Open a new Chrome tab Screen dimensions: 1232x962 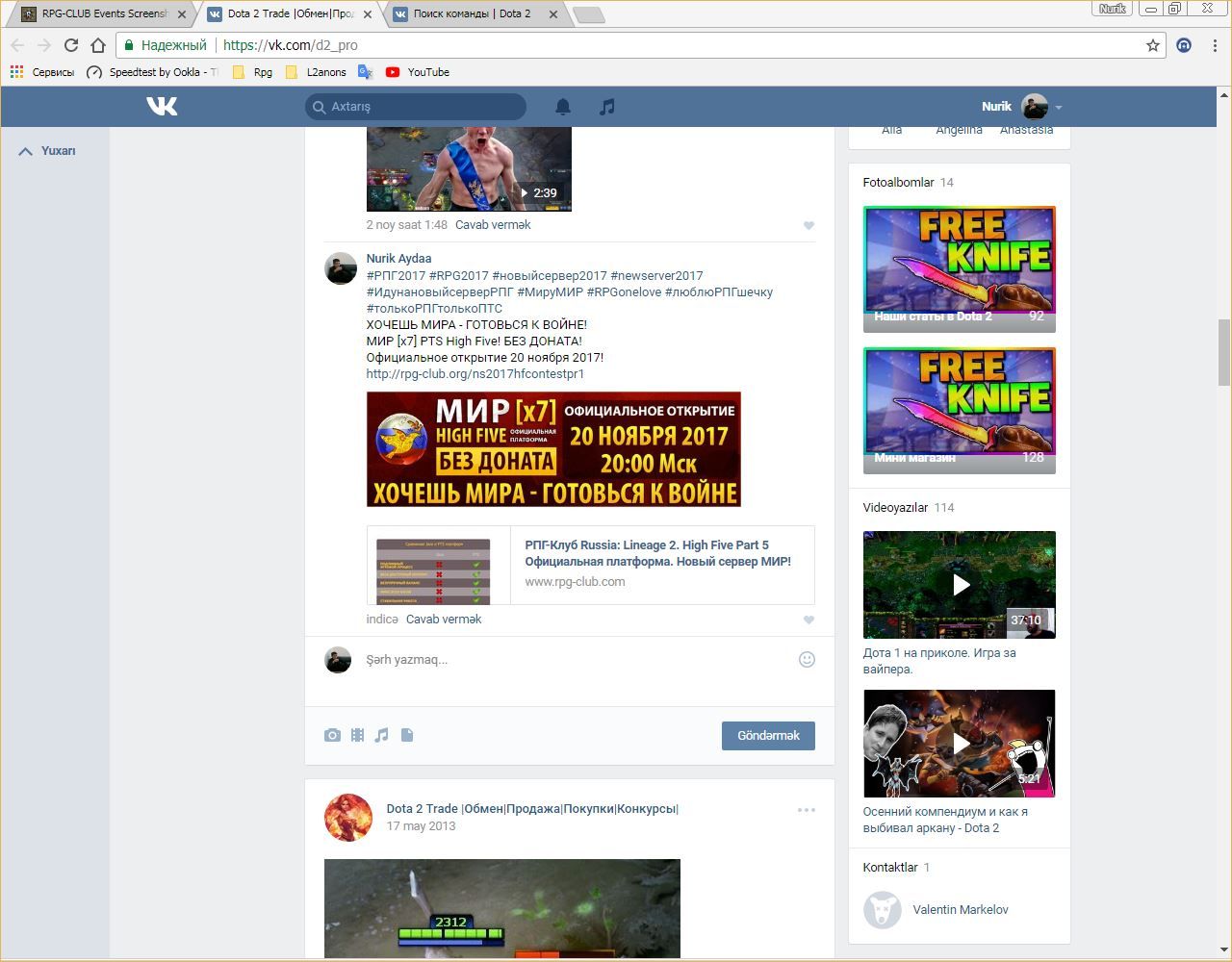pyautogui.click(x=588, y=14)
